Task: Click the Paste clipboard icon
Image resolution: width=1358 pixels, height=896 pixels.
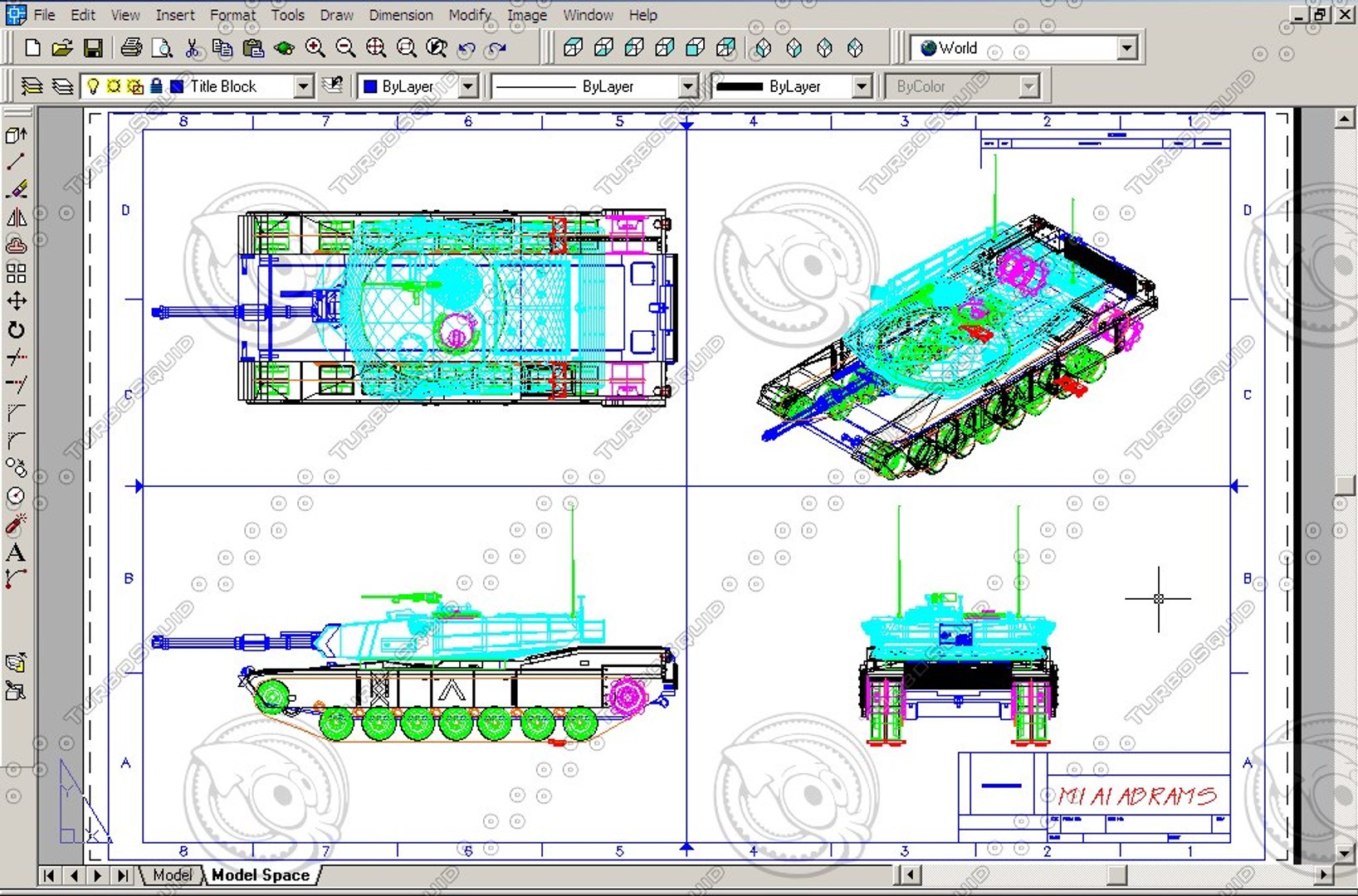Action: 253,48
